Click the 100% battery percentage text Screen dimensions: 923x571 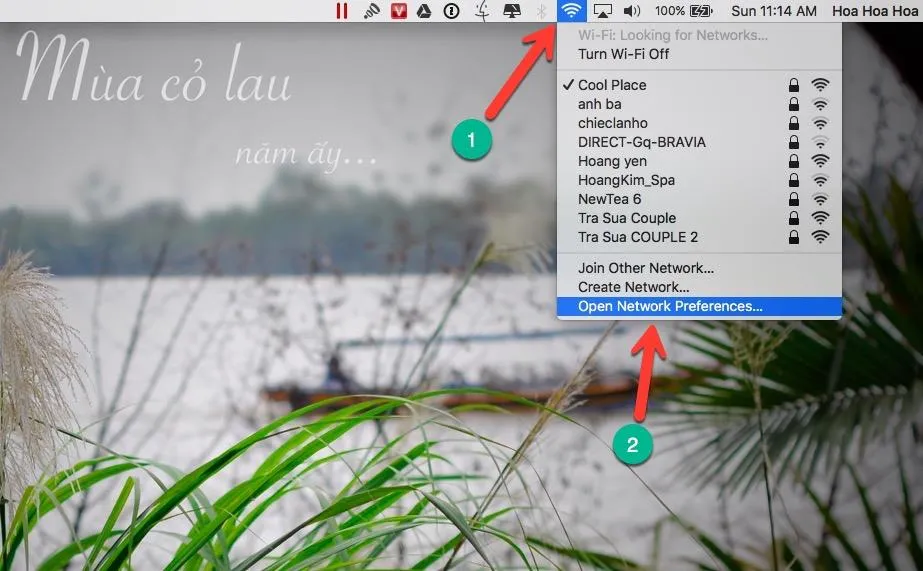[x=670, y=11]
